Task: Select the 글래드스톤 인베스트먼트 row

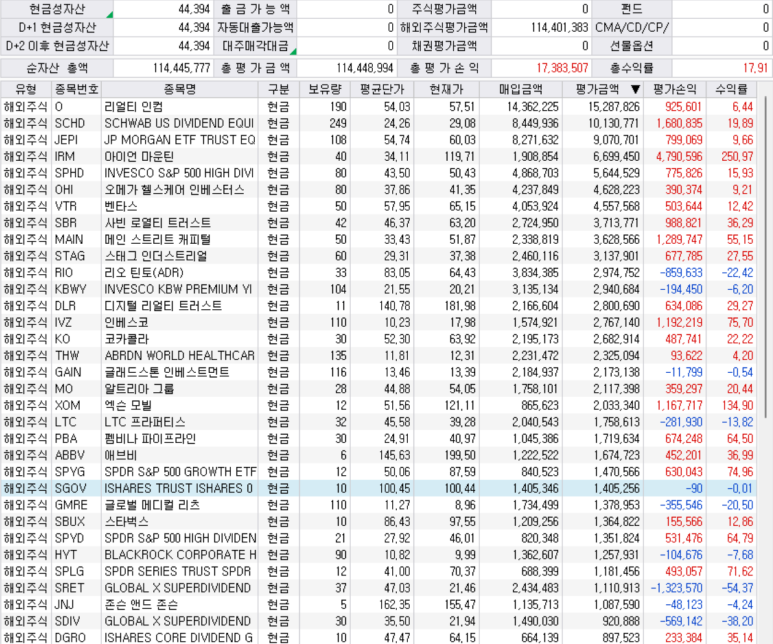Action: tap(379, 372)
